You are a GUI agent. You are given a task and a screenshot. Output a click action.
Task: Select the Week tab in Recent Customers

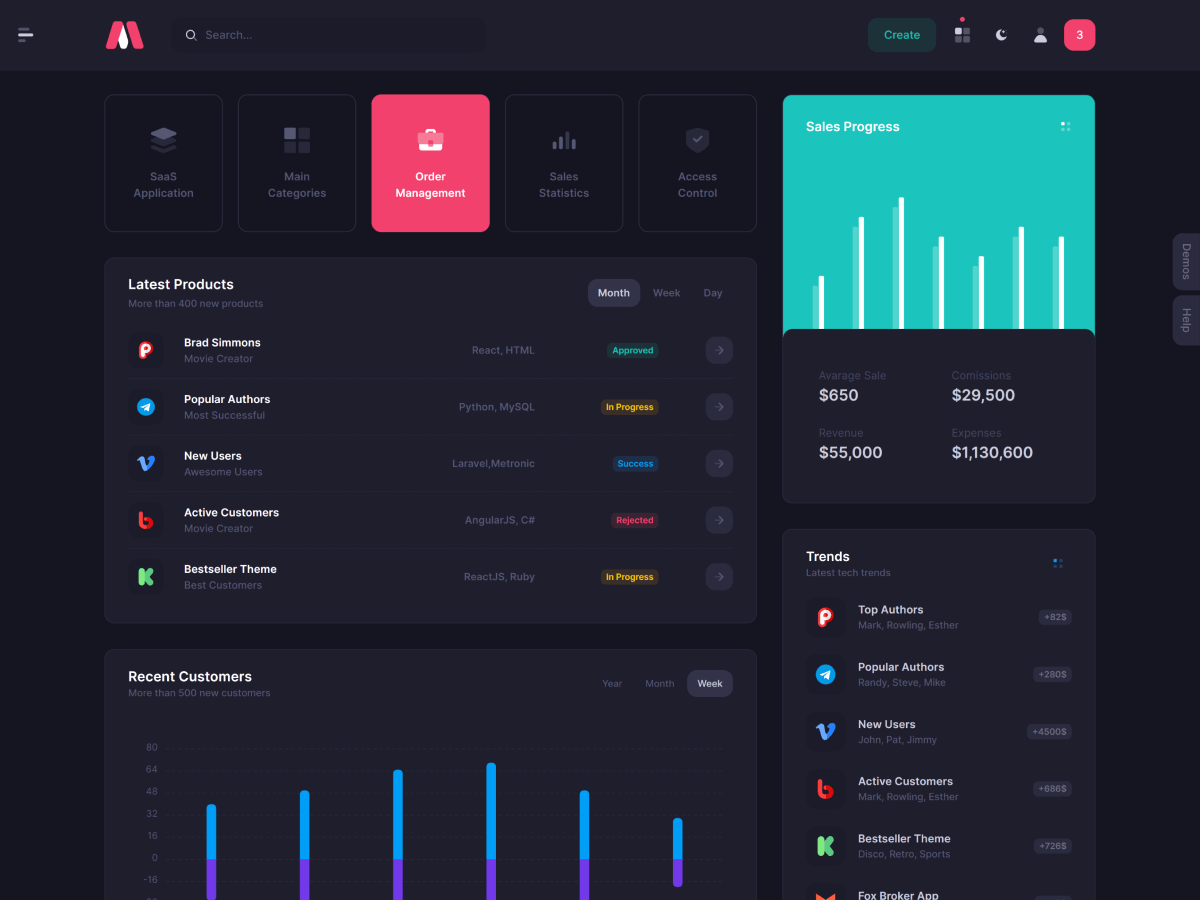tap(709, 683)
